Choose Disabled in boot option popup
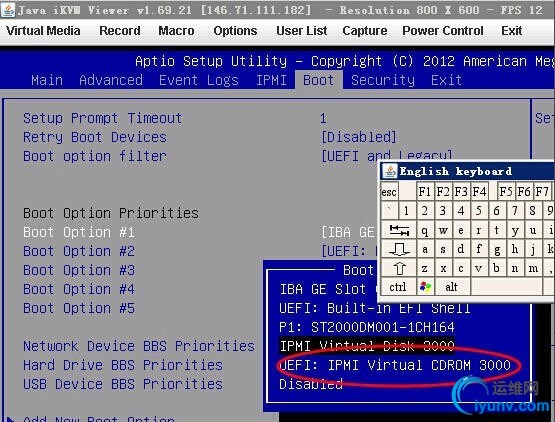Image resolution: width=555 pixels, height=422 pixels. coord(311,384)
